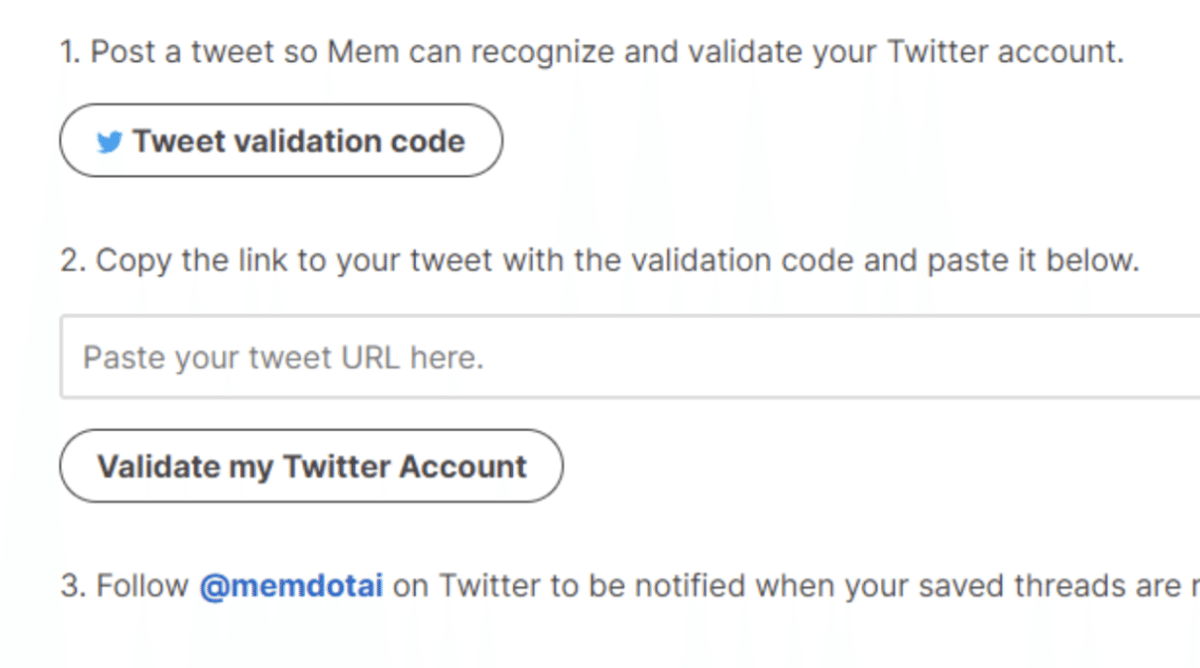This screenshot has height=668, width=1200.
Task: Click the step 2 instruction sentence
Action: [599, 261]
